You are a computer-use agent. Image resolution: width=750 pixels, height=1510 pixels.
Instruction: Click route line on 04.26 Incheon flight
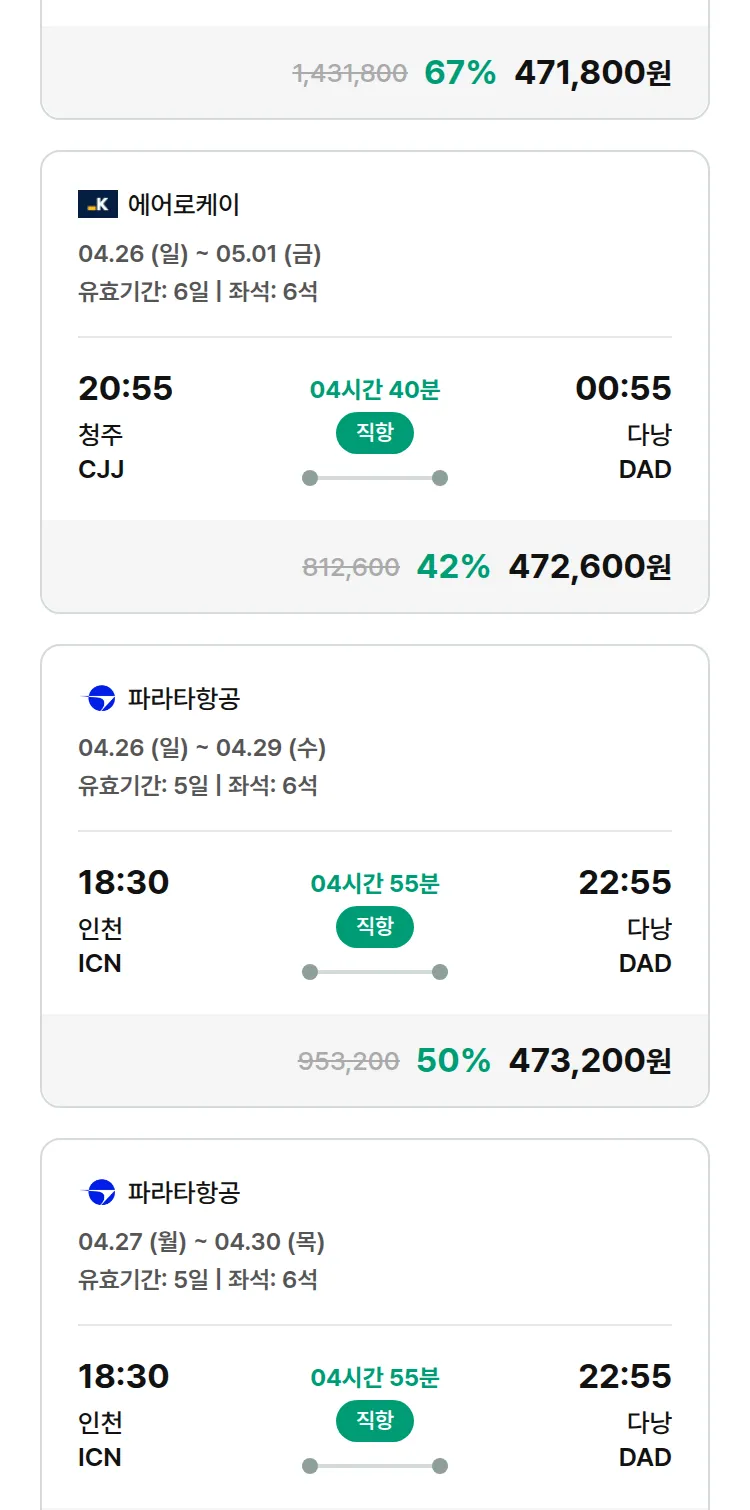[x=374, y=972]
